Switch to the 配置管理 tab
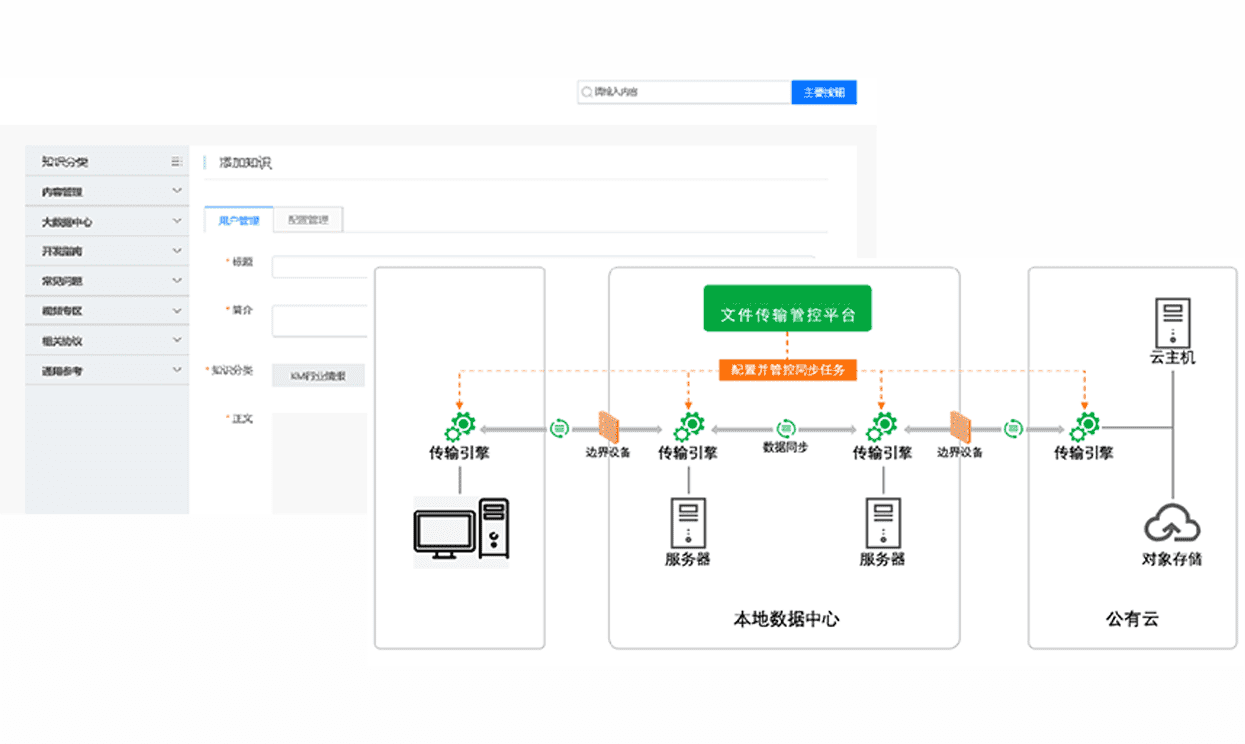This screenshot has height=744, width=1245. pyautogui.click(x=308, y=220)
